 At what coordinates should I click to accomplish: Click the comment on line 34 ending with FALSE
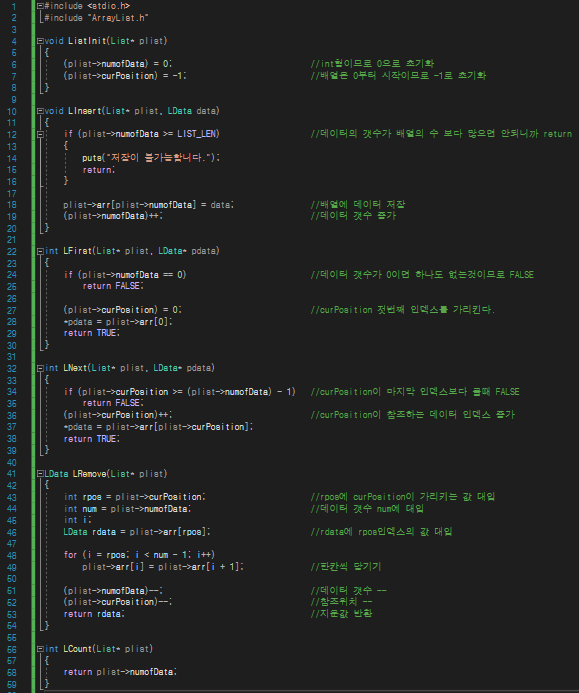pos(415,392)
